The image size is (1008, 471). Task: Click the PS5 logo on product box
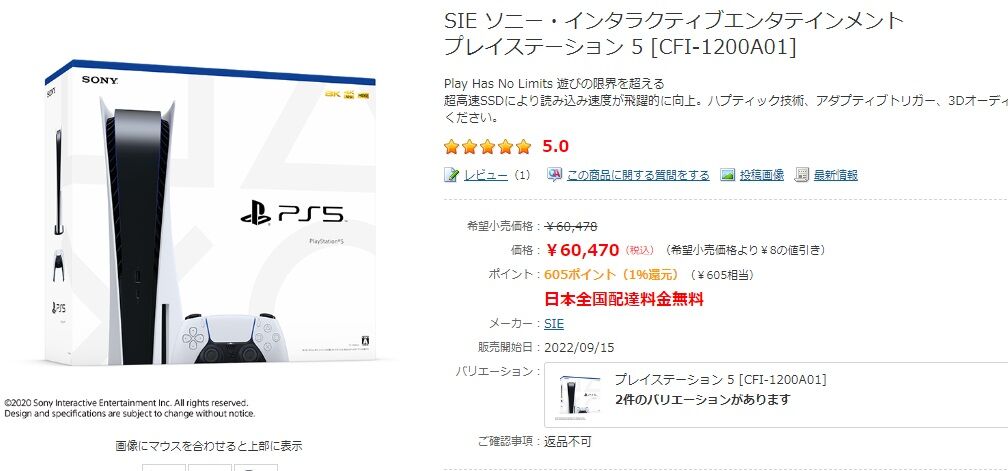(293, 215)
